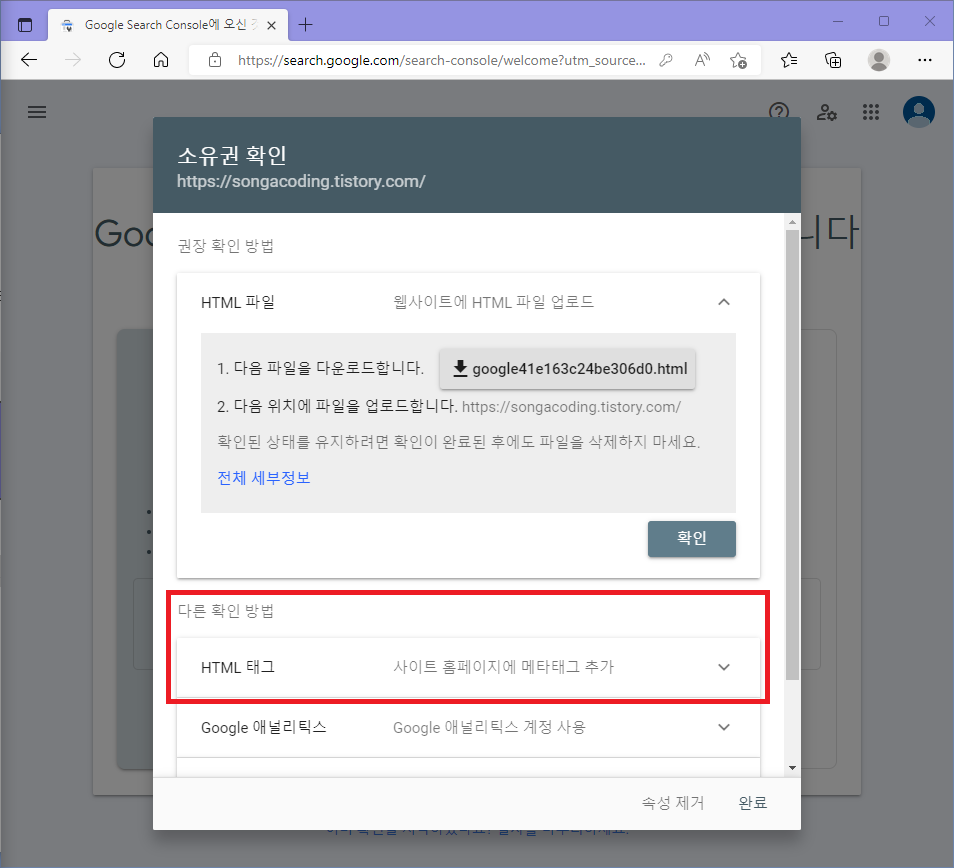Open the Google apps grid icon
954x868 pixels.
871,112
